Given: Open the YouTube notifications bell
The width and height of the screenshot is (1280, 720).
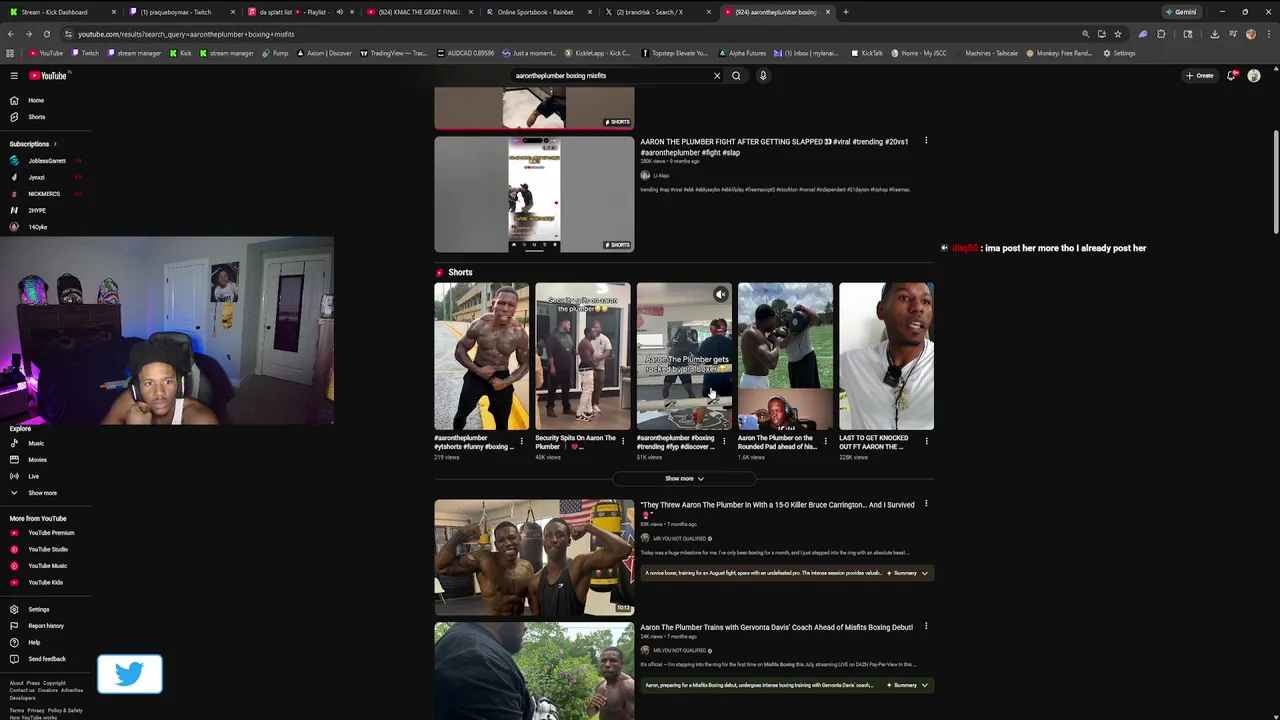Looking at the screenshot, I should pyautogui.click(x=1232, y=76).
